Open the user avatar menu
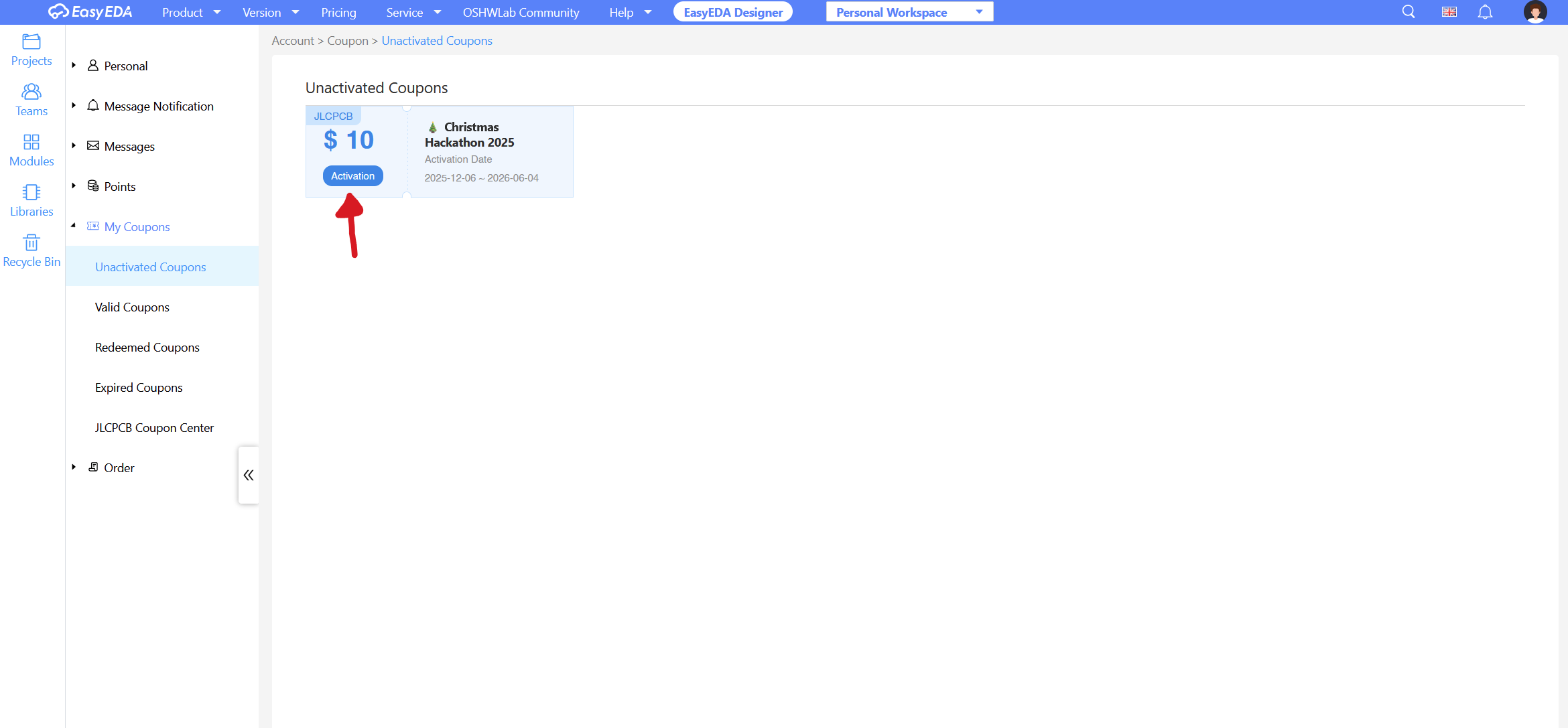This screenshot has width=1568, height=728. (x=1534, y=12)
